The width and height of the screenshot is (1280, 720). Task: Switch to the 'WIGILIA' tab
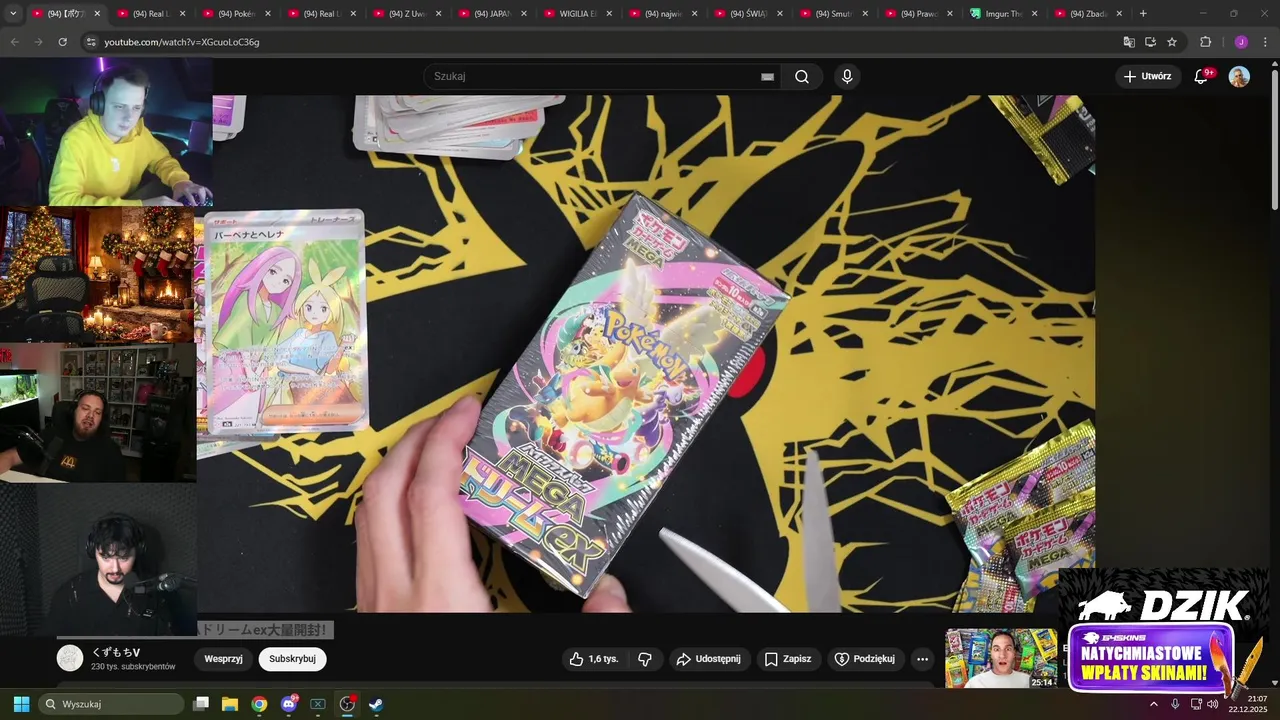point(577,14)
